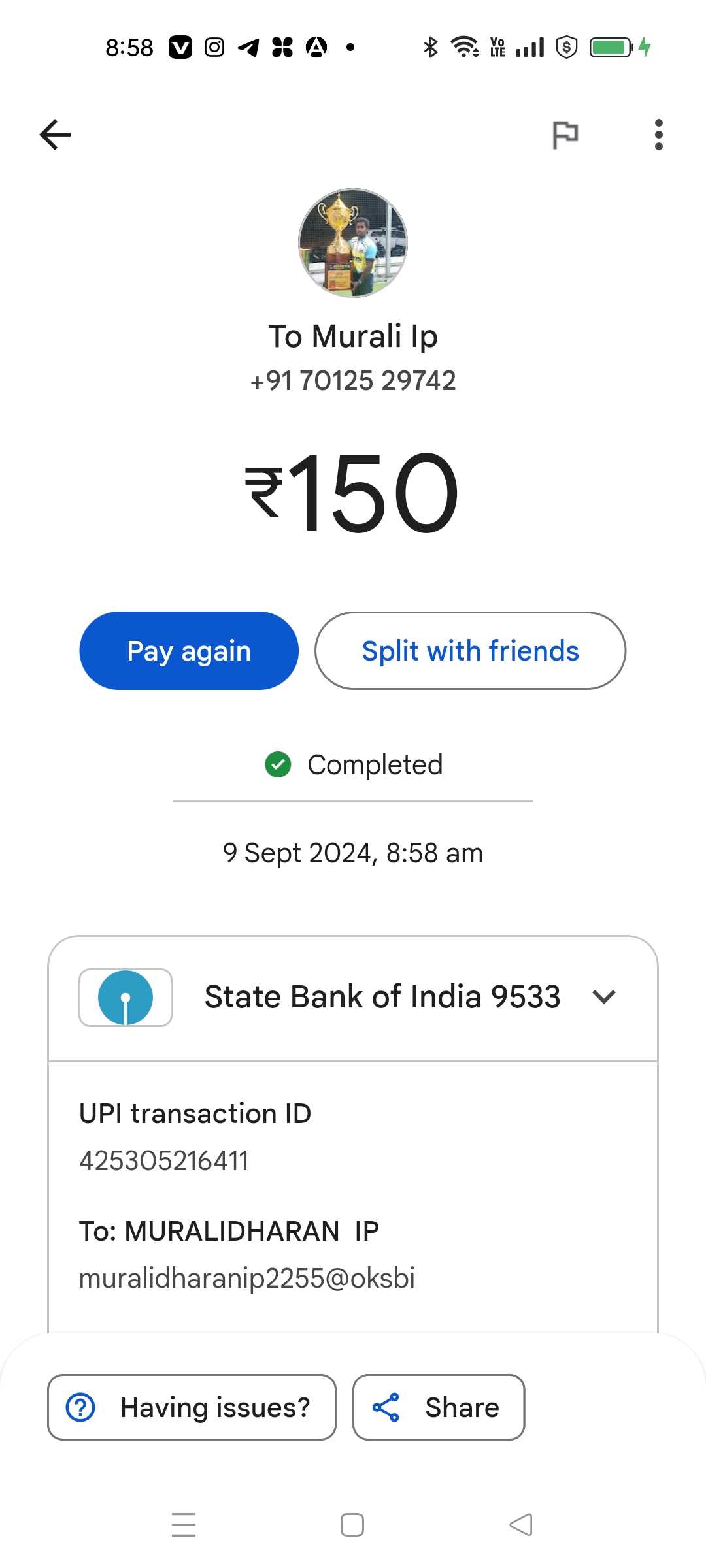Tap the ₹150 amount text
The width and height of the screenshot is (706, 1568).
[x=353, y=493]
